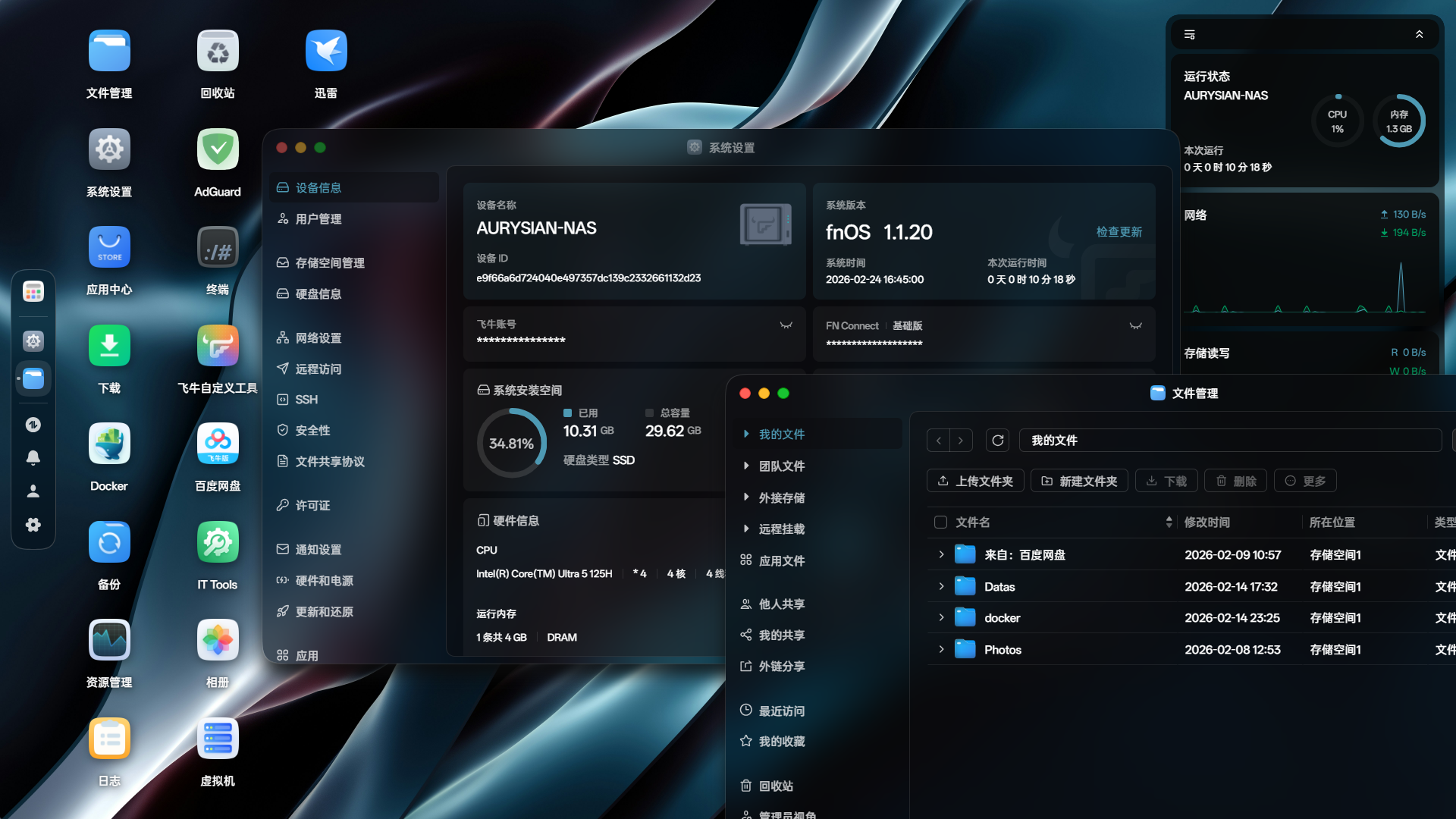
Task: Check the select-all checkbox in file list
Action: point(940,522)
